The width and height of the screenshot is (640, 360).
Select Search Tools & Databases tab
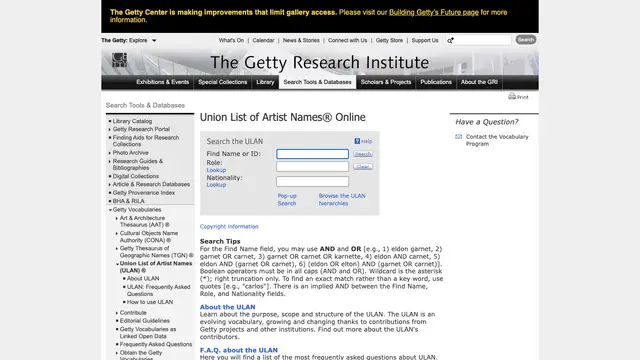317,82
